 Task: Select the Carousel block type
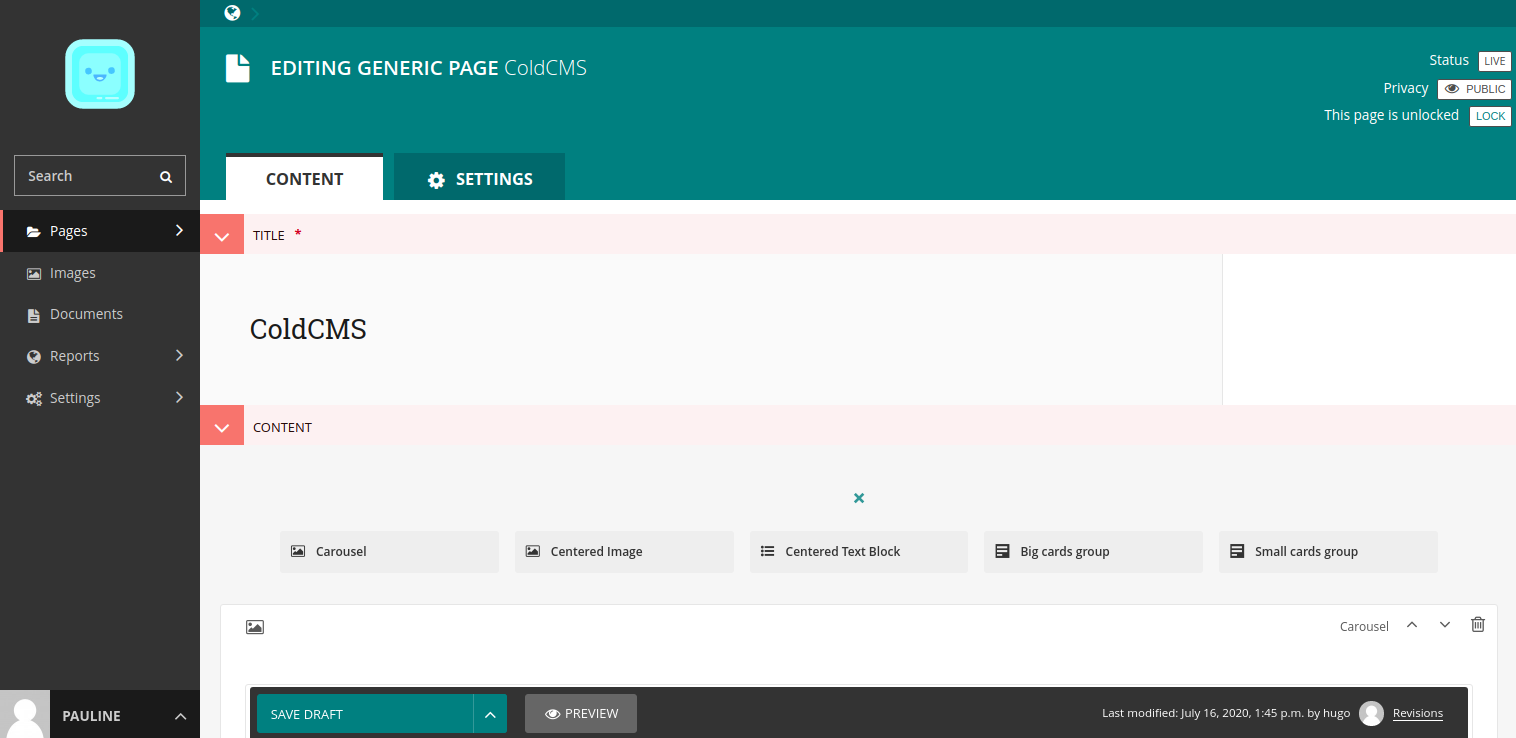coord(389,551)
